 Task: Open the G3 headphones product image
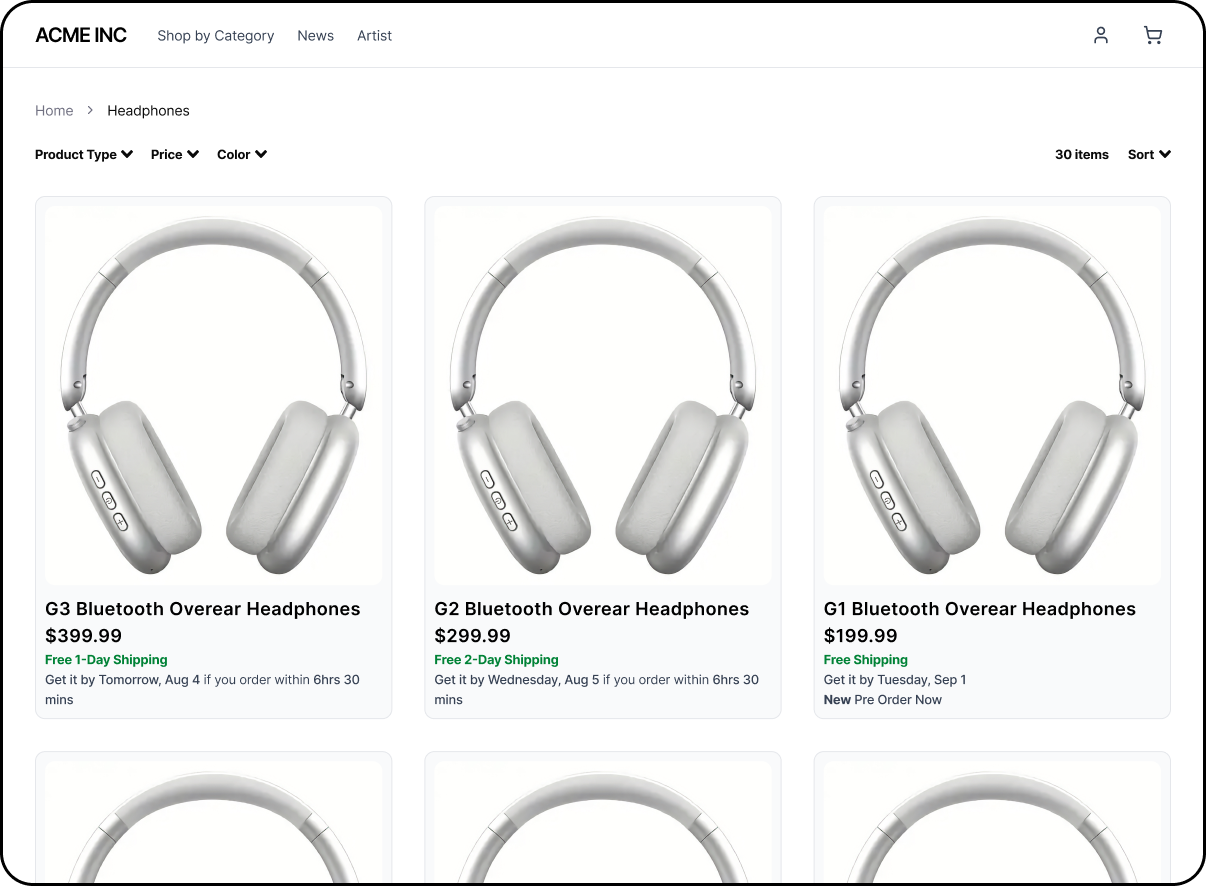[213, 396]
